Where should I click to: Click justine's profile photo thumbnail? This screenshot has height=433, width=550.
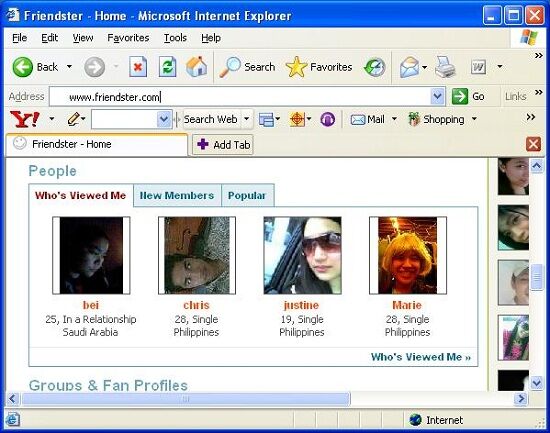(302, 255)
